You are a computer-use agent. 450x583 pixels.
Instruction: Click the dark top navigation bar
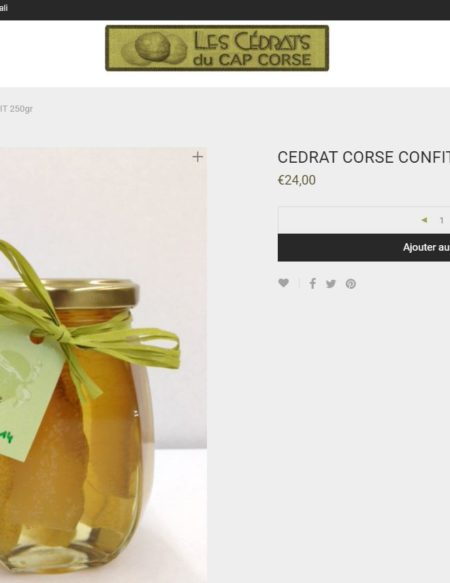225,10
